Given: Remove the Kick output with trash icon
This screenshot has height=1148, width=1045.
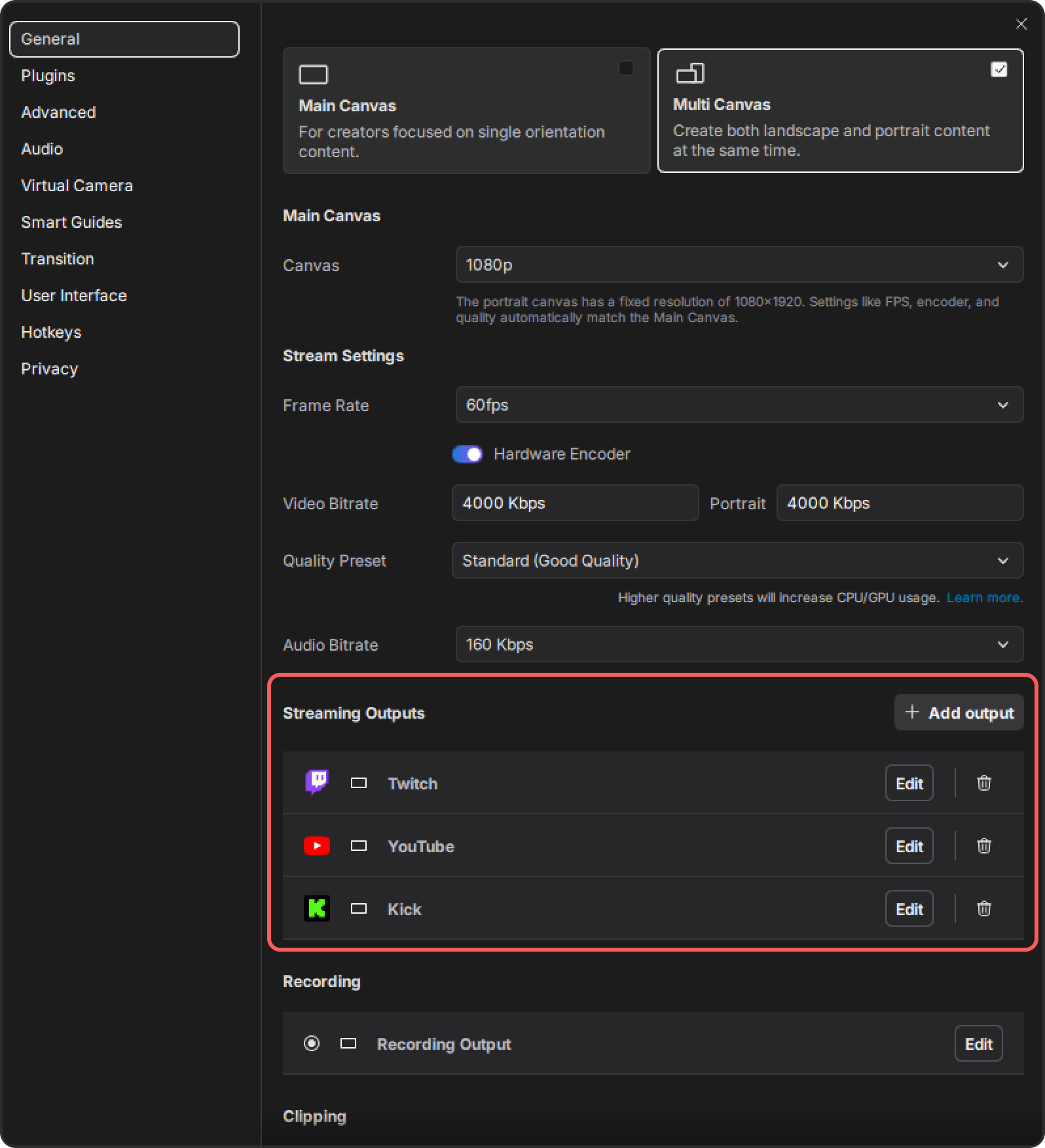Looking at the screenshot, I should pos(983,908).
